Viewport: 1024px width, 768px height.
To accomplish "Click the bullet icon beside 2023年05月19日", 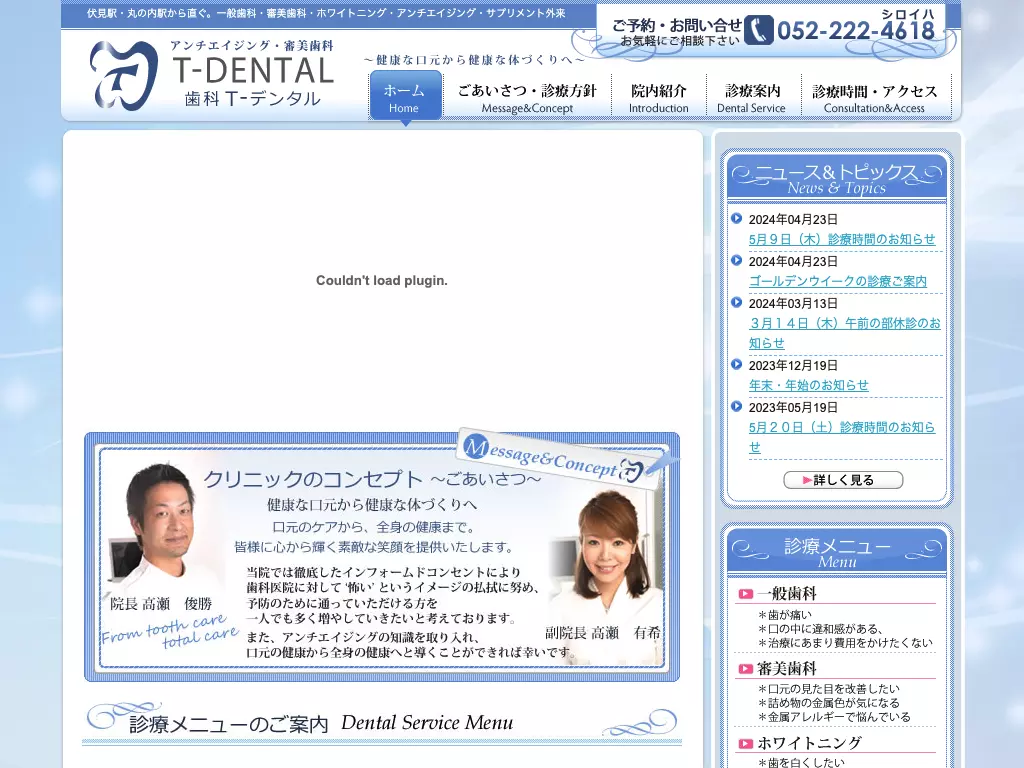I will click(x=737, y=406).
